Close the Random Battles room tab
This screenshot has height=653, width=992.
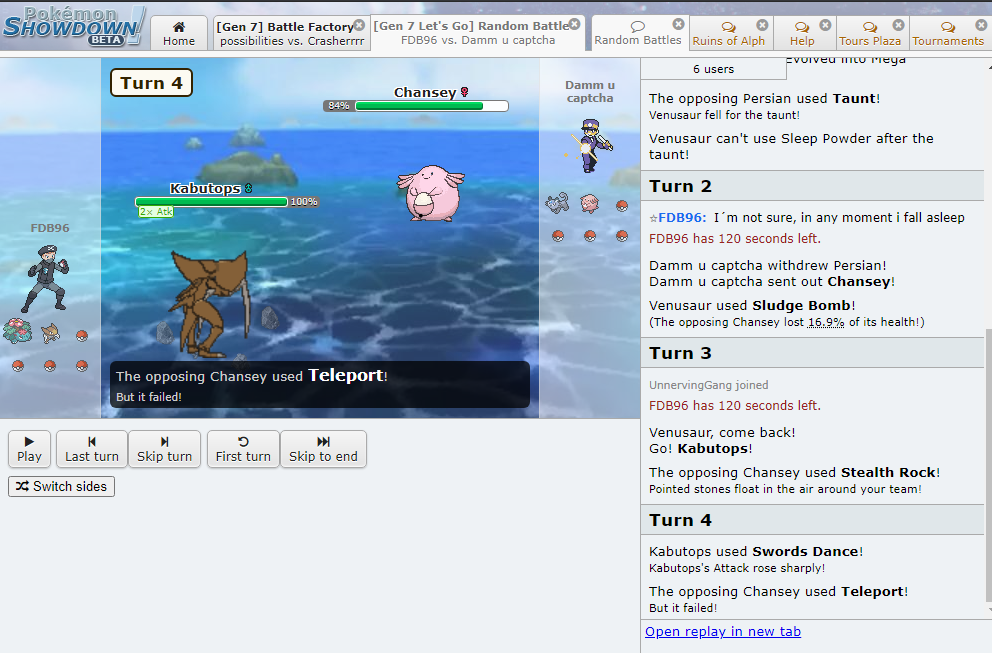tap(678, 24)
